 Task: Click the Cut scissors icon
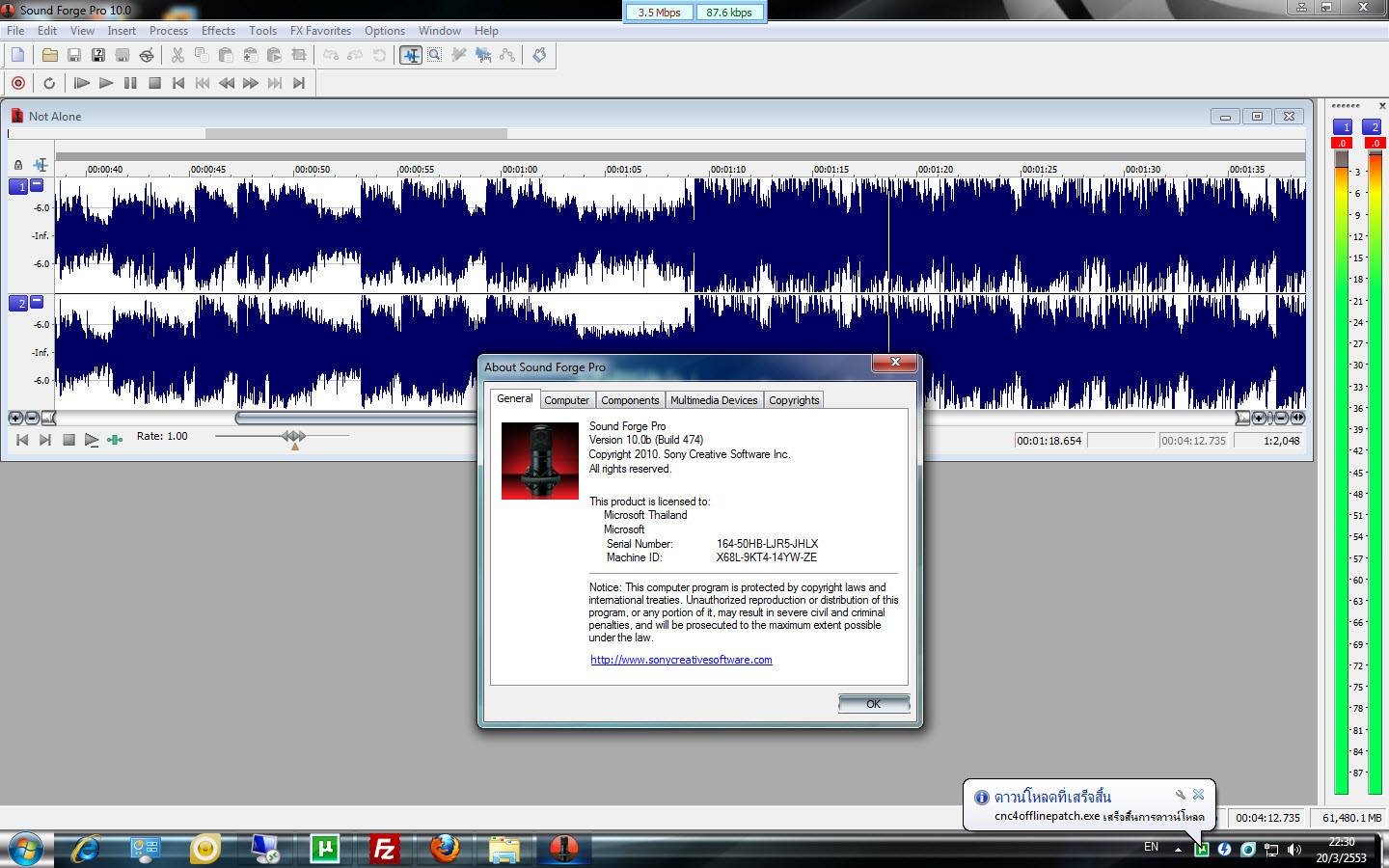177,55
